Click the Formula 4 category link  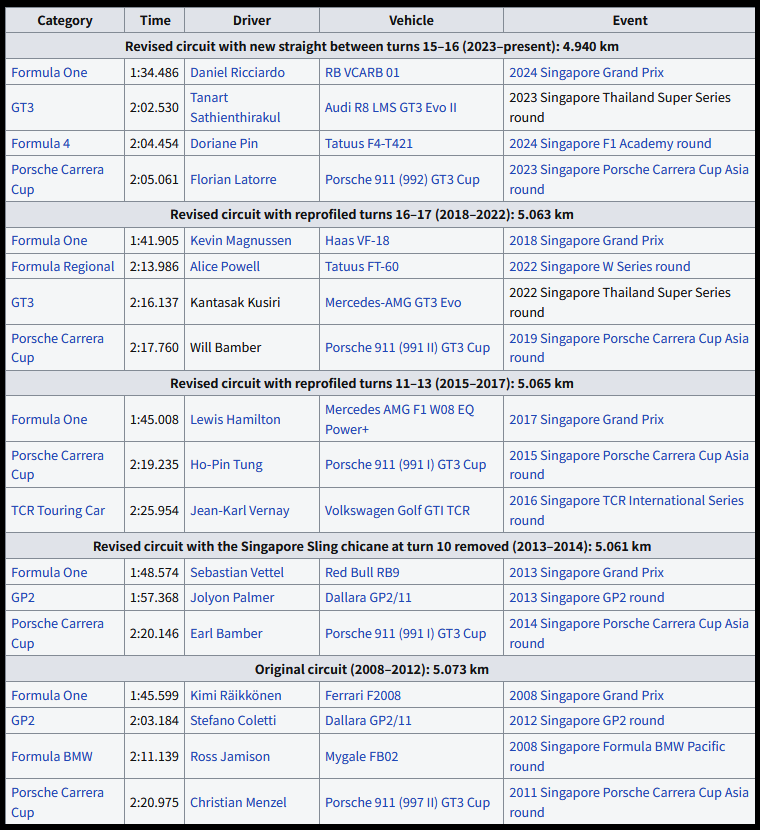click(x=40, y=143)
